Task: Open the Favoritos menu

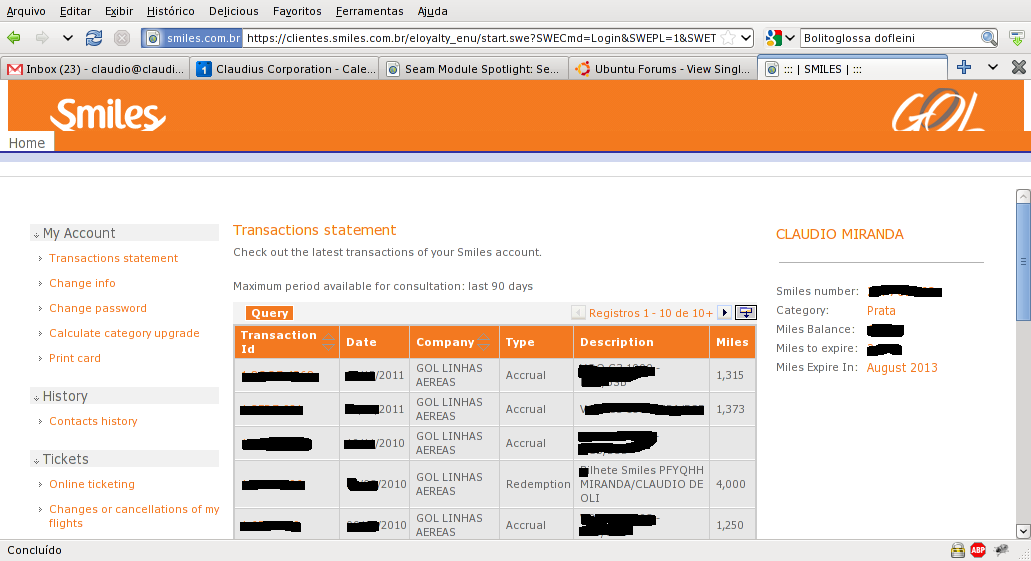Action: (297, 11)
